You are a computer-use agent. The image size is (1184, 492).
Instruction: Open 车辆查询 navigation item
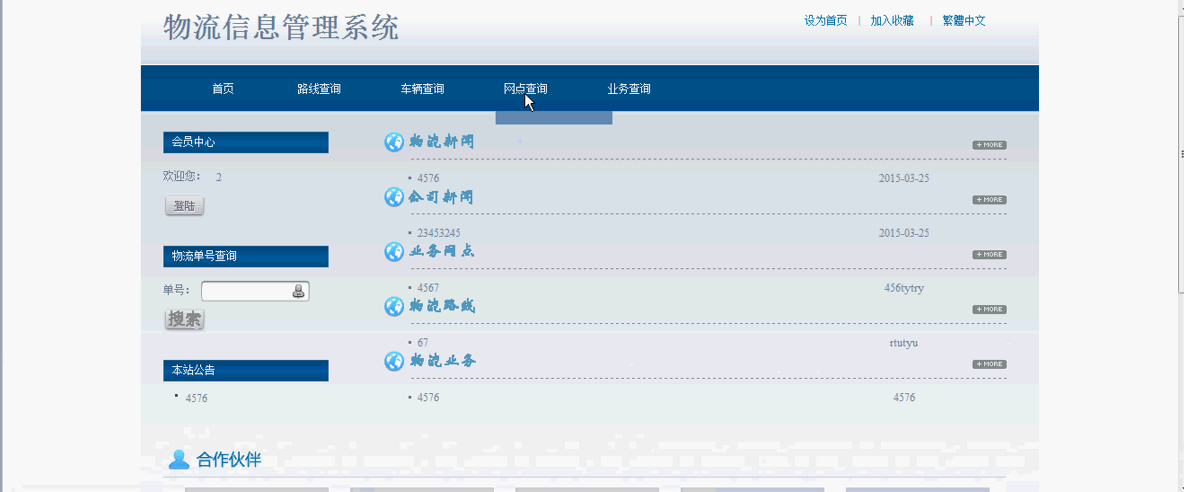422,89
